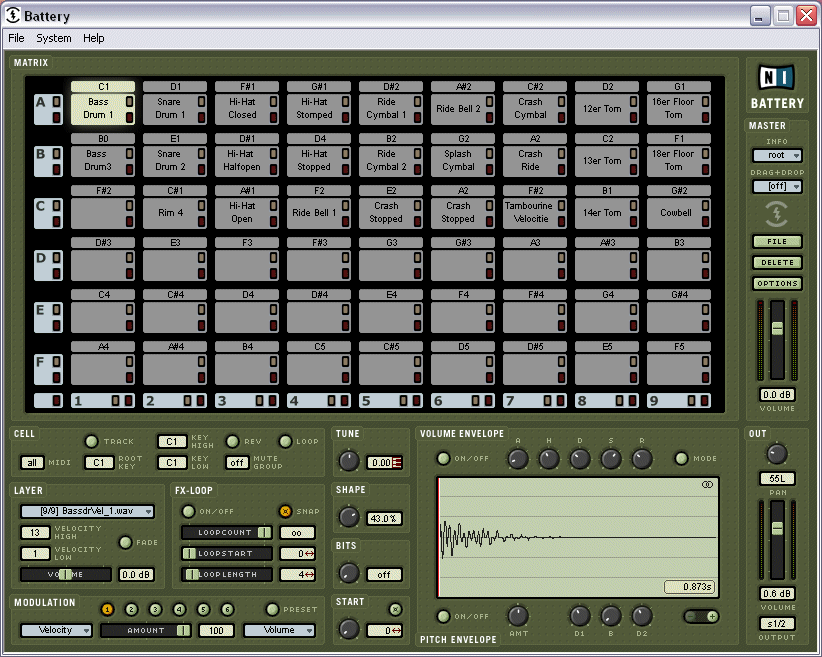Click the Loopcount slider
This screenshot has height=657, width=822.
pyautogui.click(x=226, y=533)
